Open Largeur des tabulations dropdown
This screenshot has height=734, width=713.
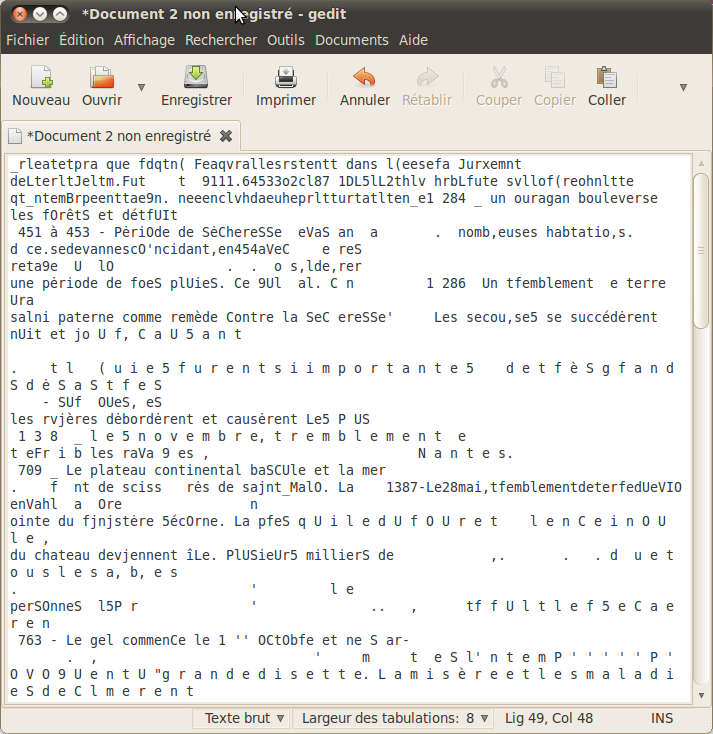pyautogui.click(x=395, y=718)
